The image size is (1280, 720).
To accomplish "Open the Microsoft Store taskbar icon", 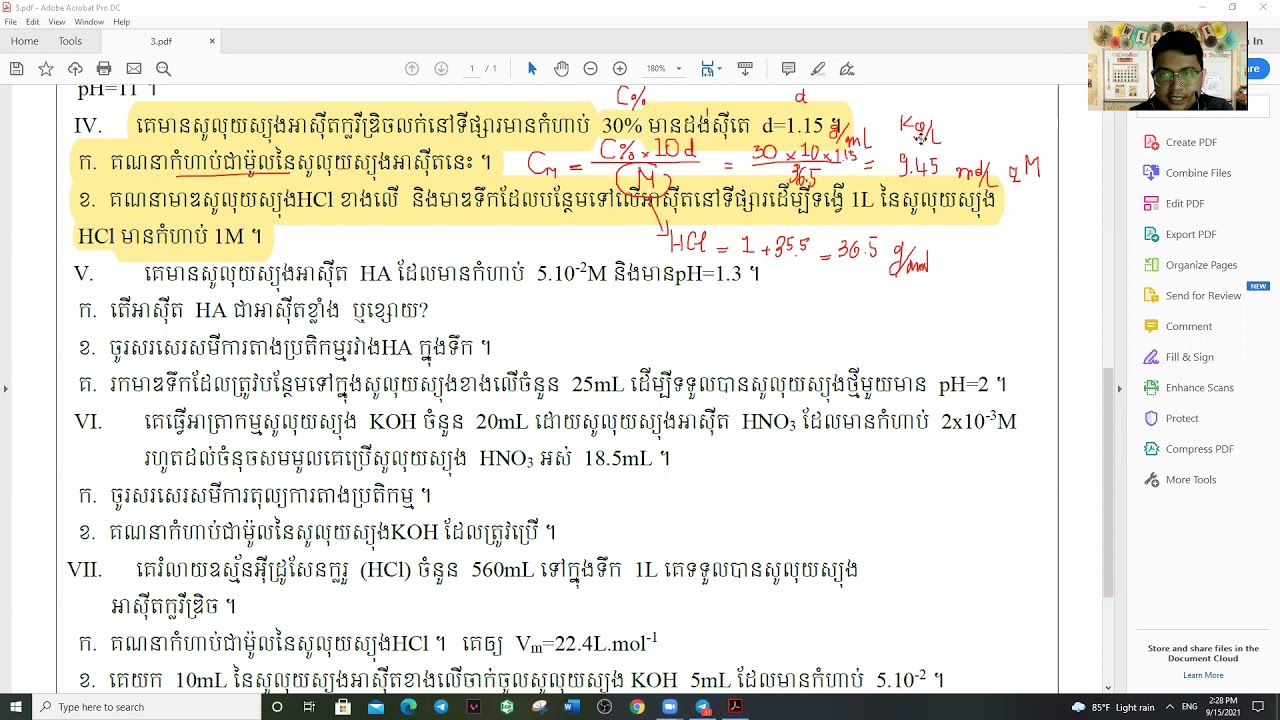I will point(343,707).
